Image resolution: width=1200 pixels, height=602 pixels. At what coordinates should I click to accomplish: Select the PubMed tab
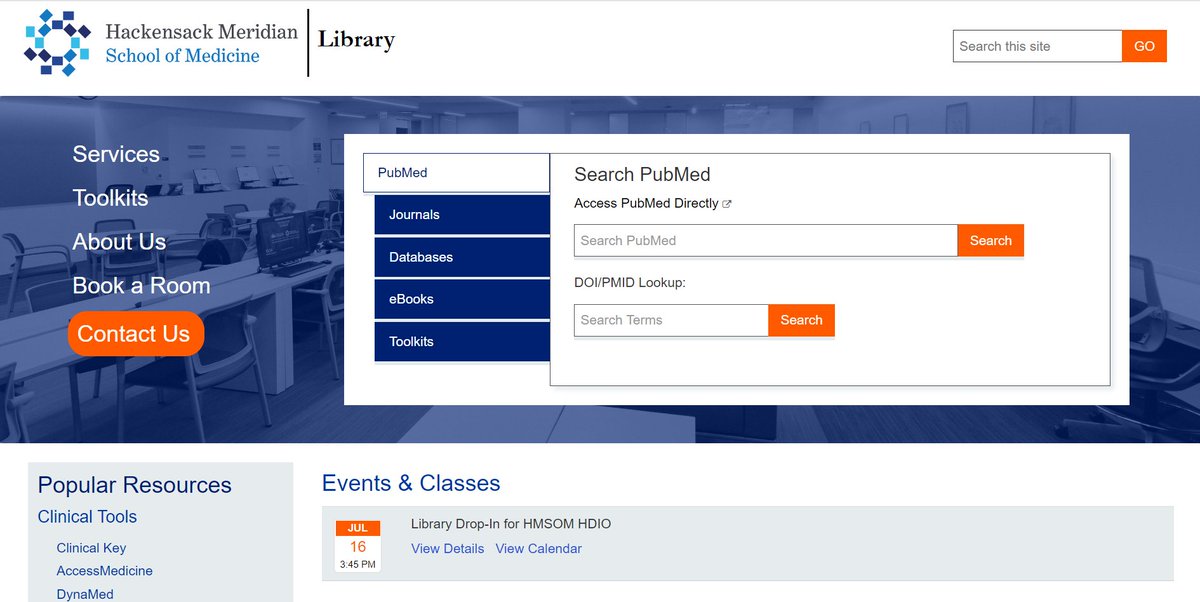click(x=456, y=173)
